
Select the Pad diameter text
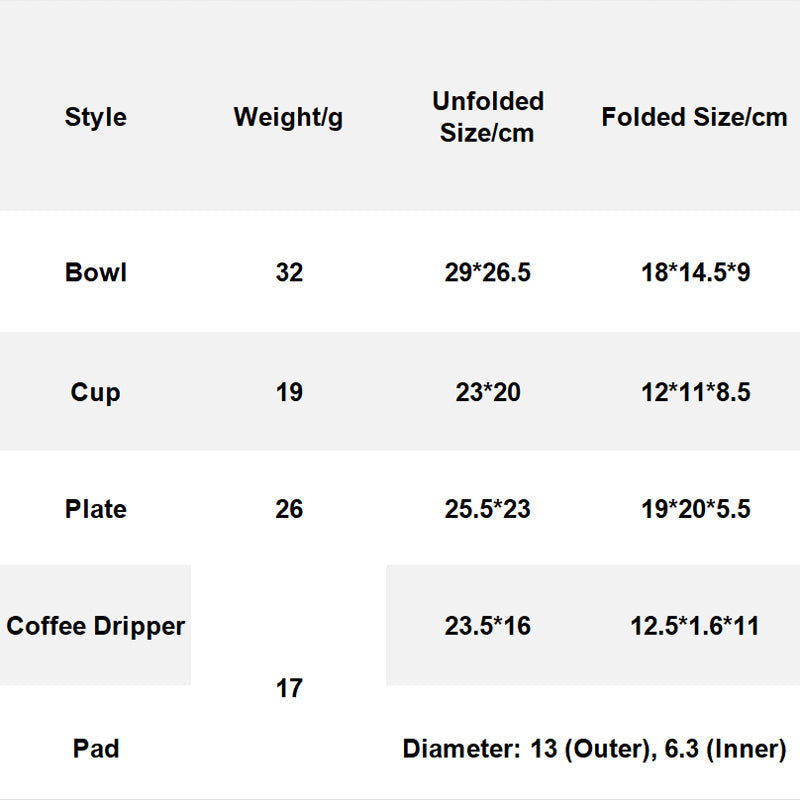coord(594,748)
